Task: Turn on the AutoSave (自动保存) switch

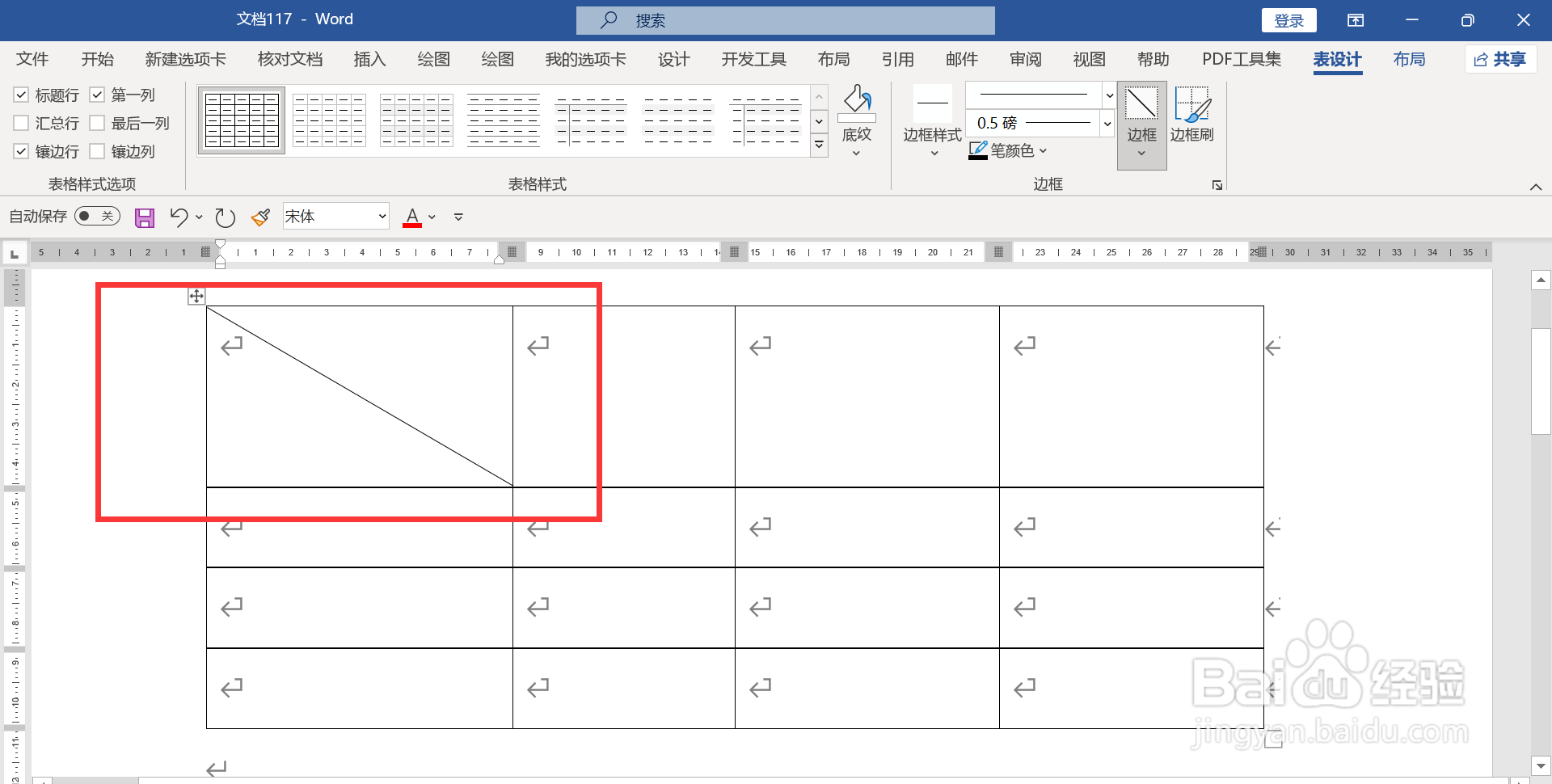Action: point(97,217)
